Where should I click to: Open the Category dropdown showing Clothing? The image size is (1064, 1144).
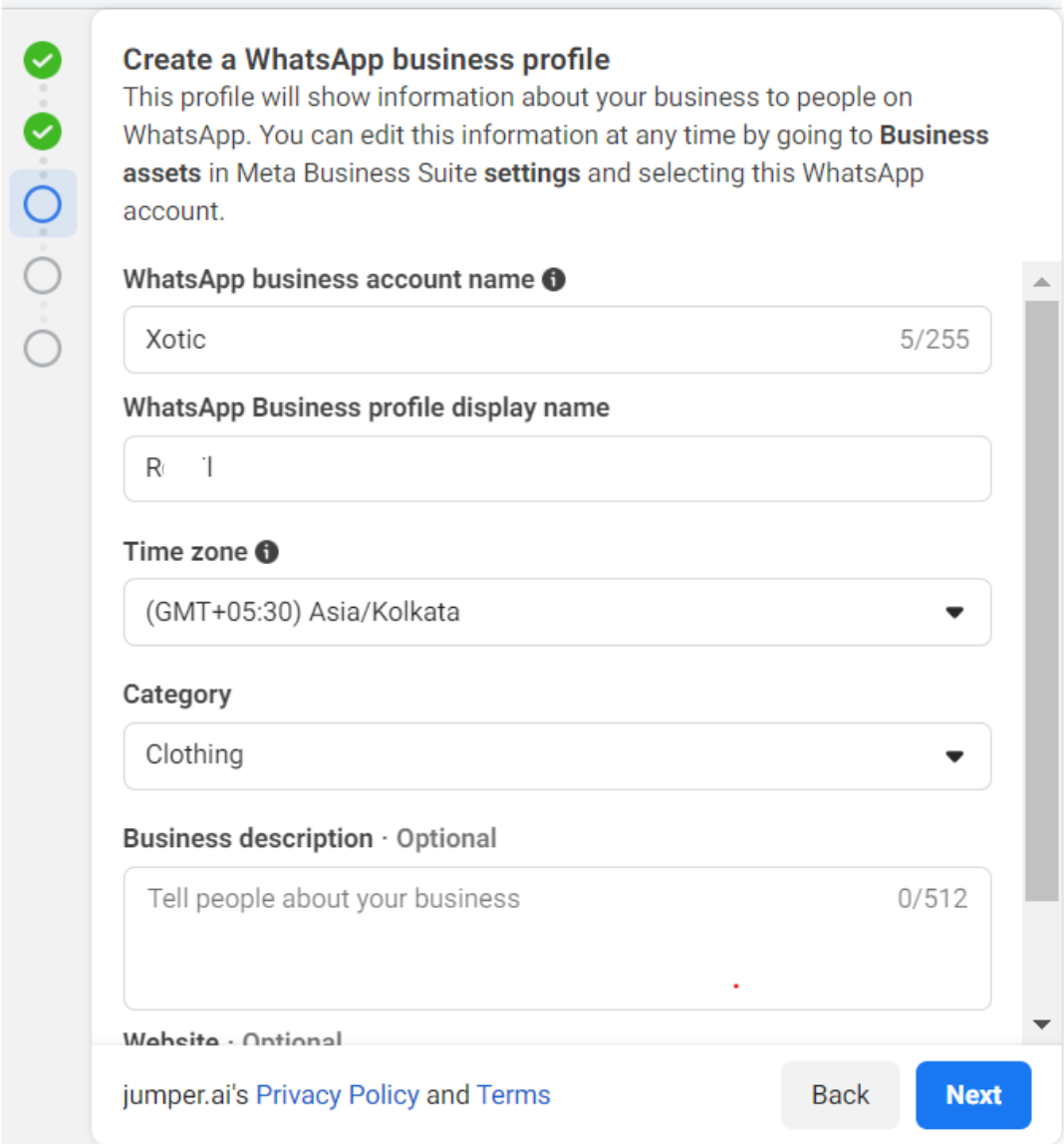[557, 755]
